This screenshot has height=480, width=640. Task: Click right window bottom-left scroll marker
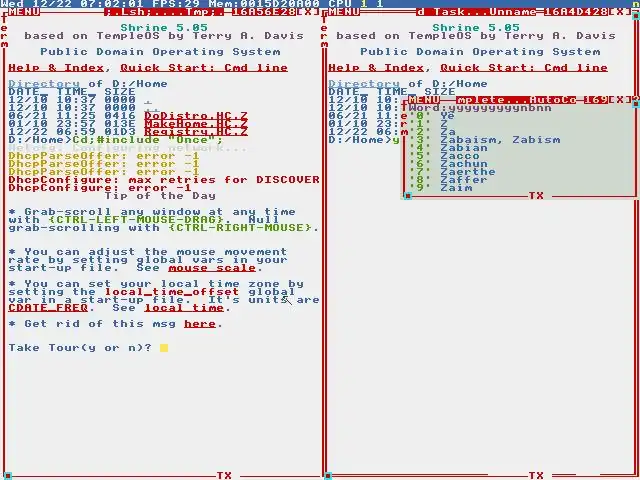328,476
